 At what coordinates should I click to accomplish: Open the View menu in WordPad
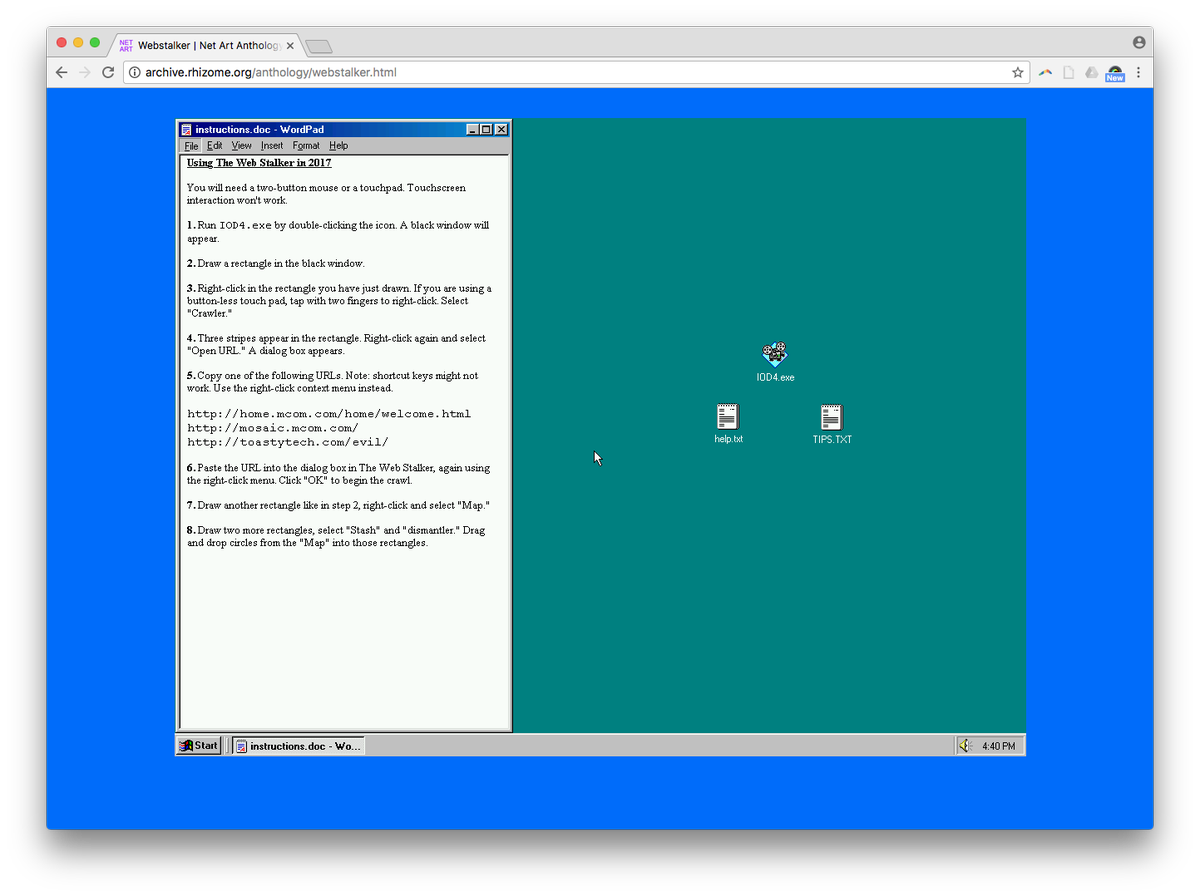(x=242, y=146)
